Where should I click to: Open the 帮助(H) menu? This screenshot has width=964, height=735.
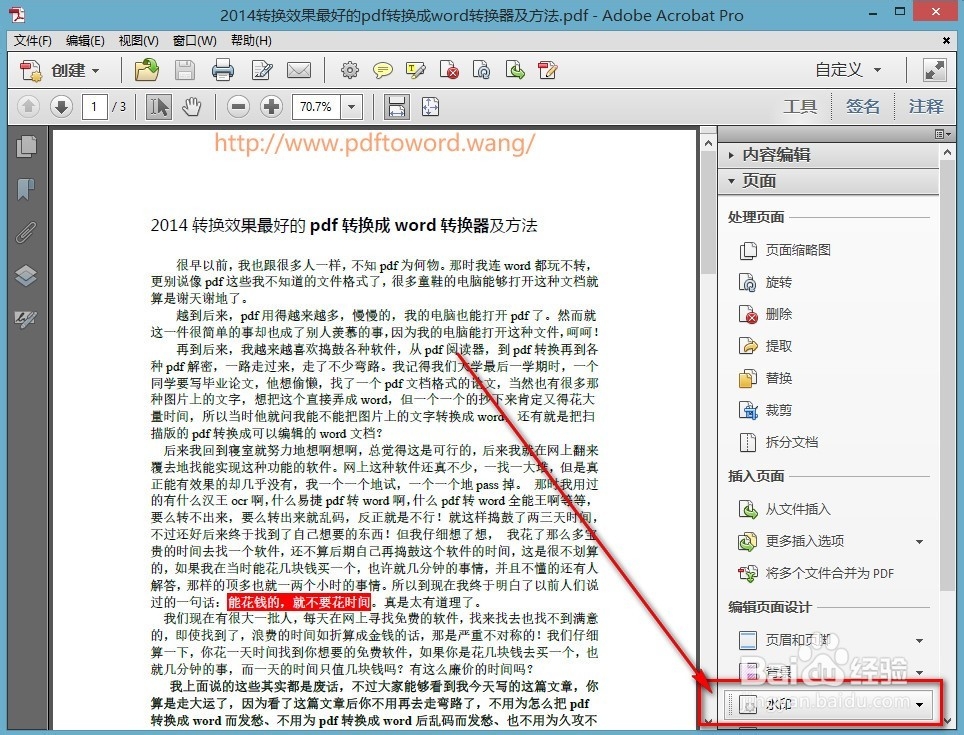pyautogui.click(x=251, y=41)
